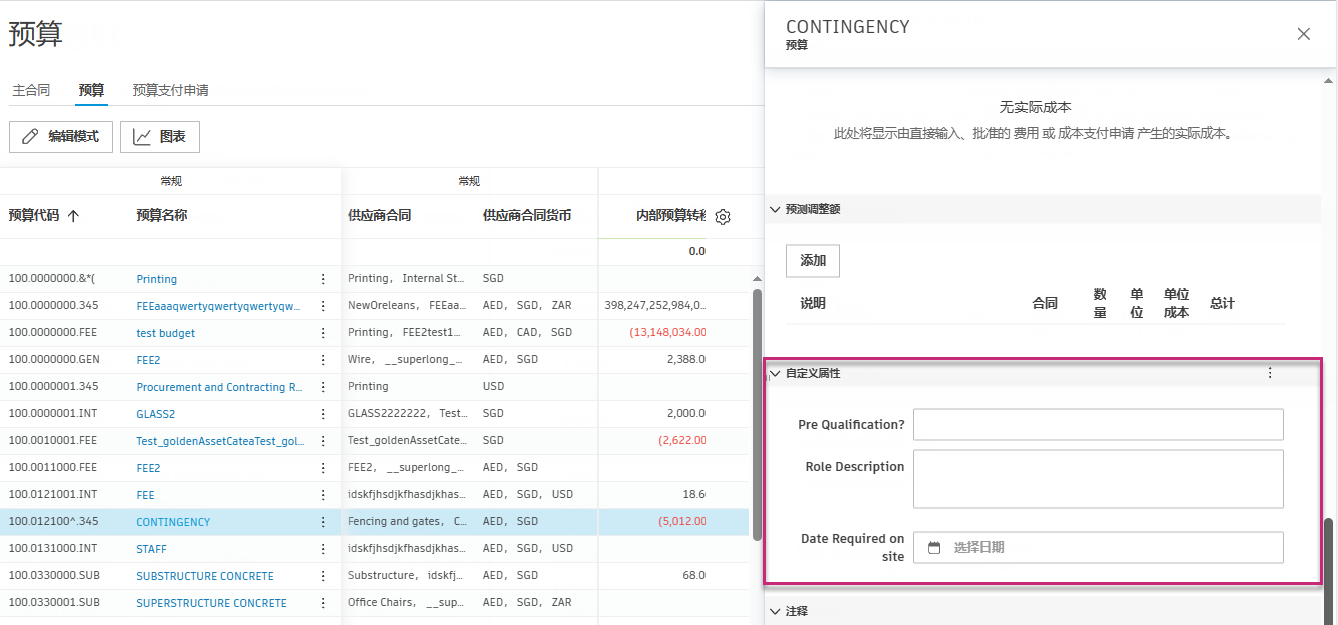
Task: Open three-dot menu in 自定义属性 section header
Action: tap(1270, 371)
